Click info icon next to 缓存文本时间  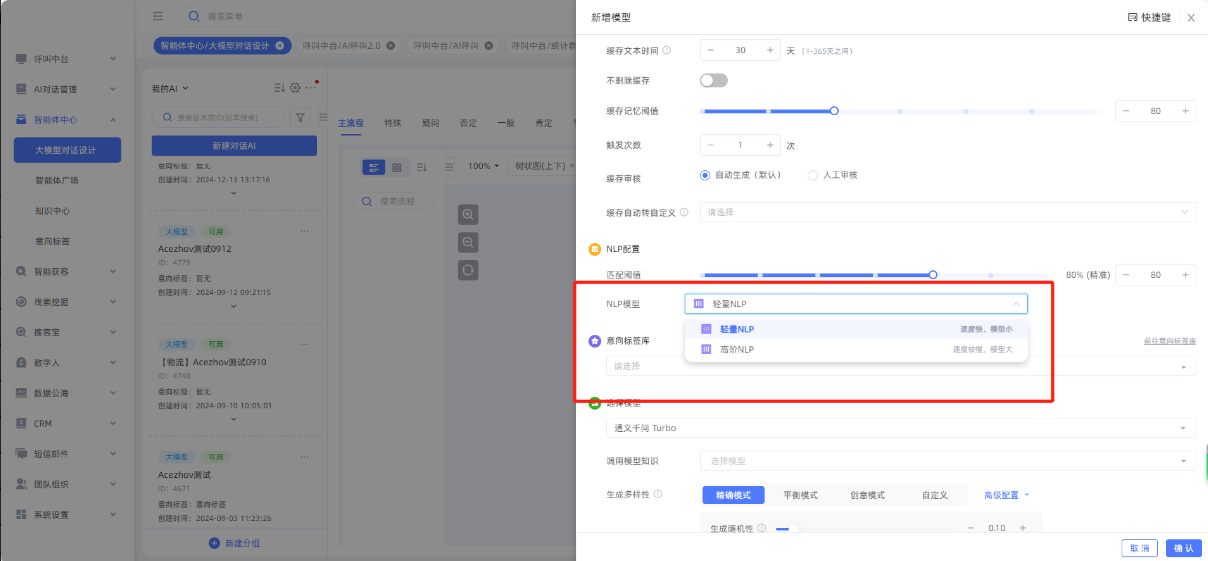click(667, 50)
